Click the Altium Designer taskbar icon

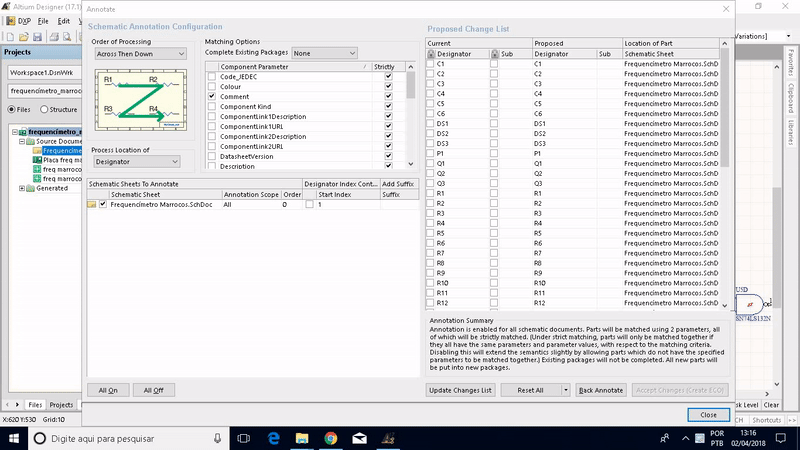pos(388,438)
